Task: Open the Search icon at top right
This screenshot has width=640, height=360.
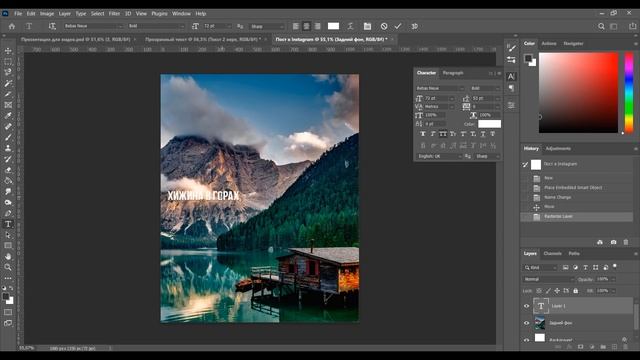Action: [x=601, y=26]
